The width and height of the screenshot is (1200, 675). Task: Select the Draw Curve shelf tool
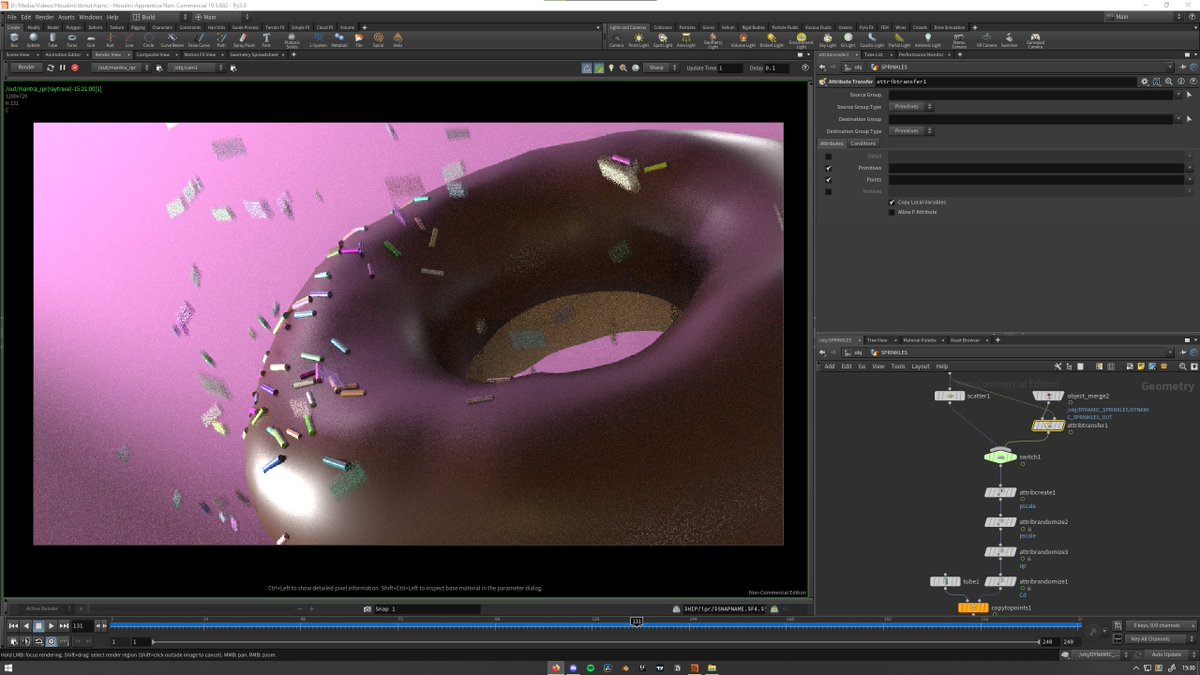pyautogui.click(x=199, y=40)
